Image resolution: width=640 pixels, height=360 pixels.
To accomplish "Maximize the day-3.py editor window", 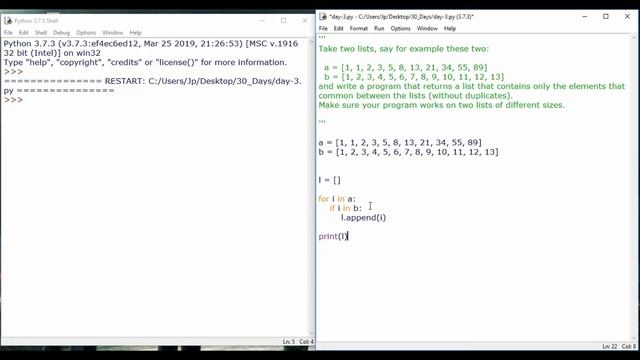I will point(606,16).
